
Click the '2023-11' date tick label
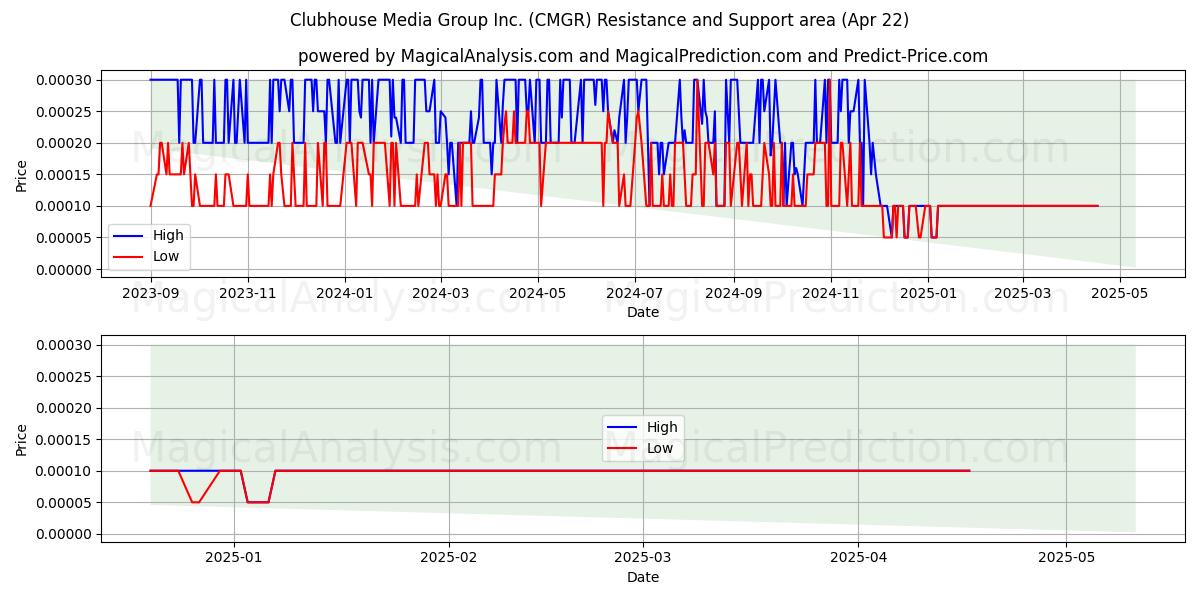[248, 294]
